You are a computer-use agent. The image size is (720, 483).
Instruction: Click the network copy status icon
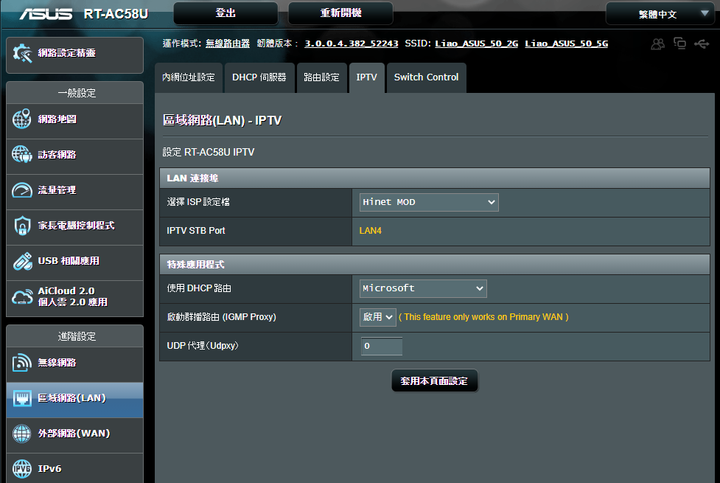click(680, 43)
